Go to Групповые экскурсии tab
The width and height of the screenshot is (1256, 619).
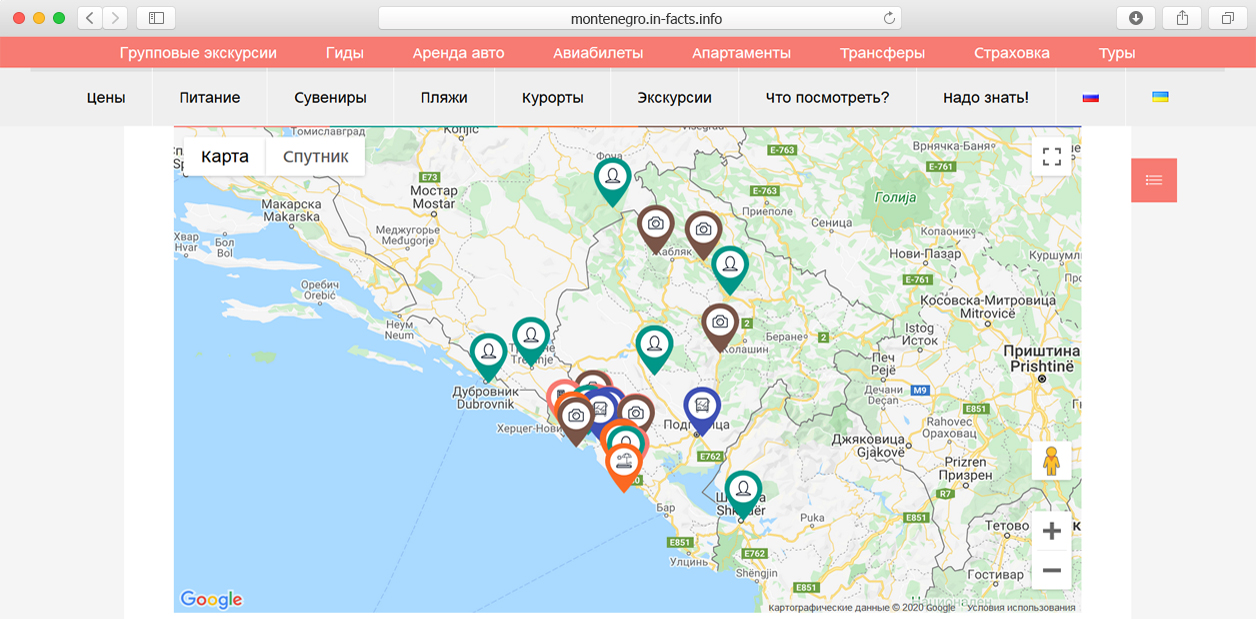198,53
